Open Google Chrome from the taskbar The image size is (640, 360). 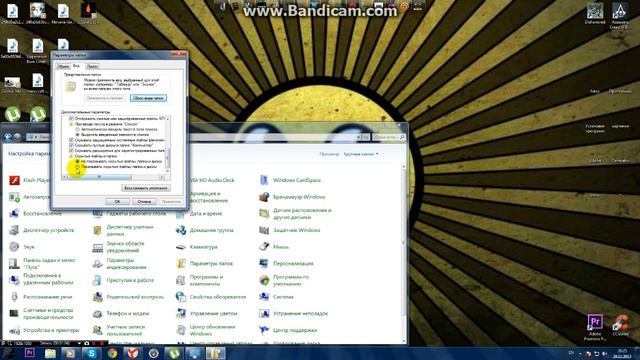tap(112, 353)
